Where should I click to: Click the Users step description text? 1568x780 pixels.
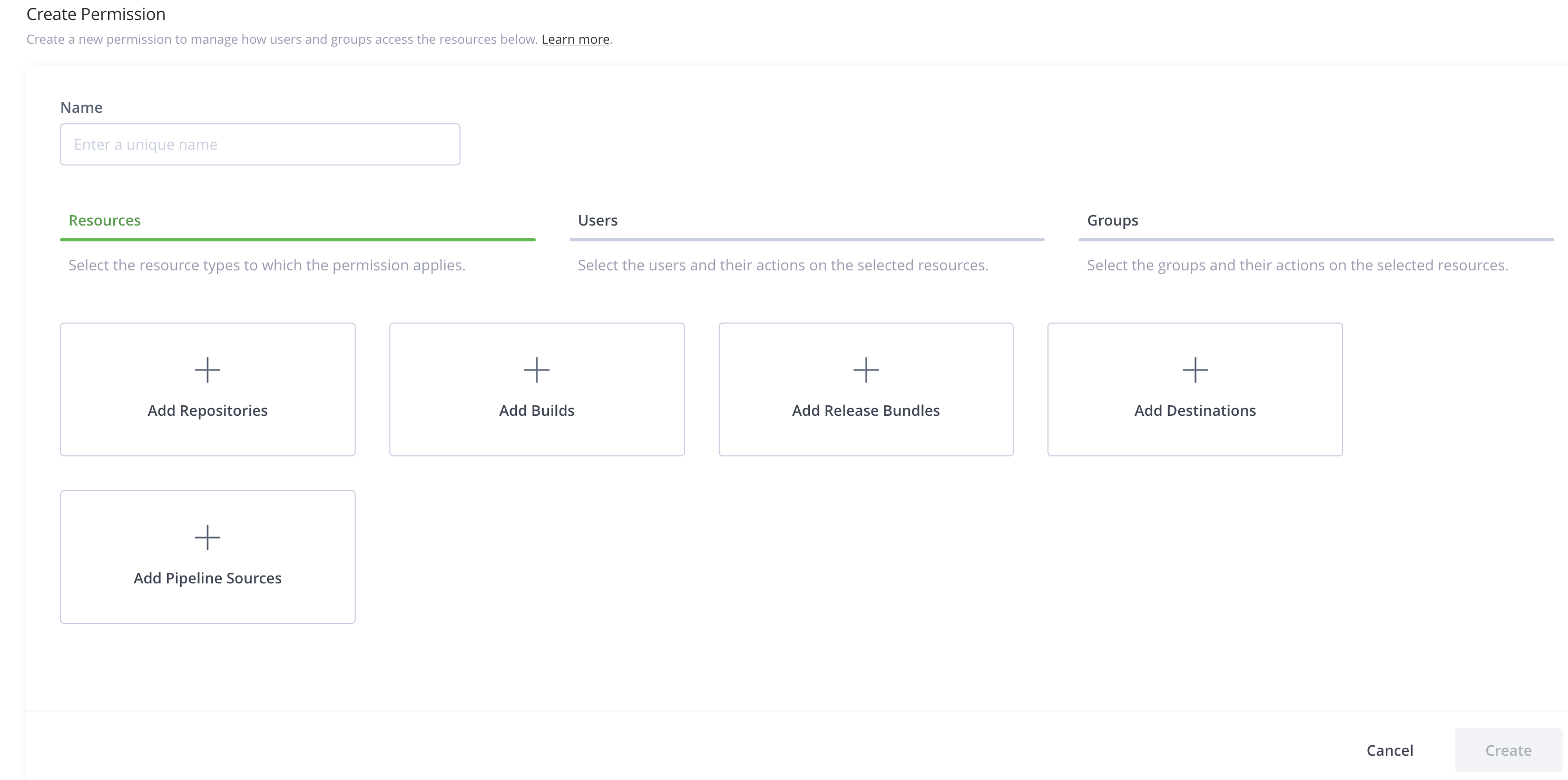(783, 265)
